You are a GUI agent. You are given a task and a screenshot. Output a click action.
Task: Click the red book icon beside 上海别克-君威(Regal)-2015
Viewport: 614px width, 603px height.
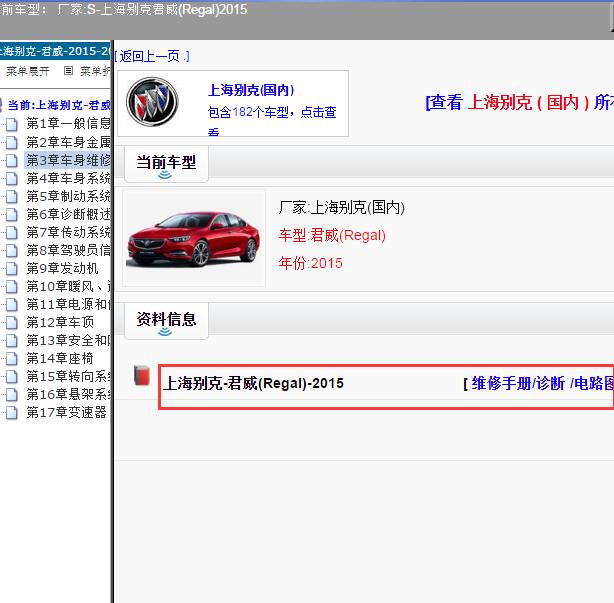click(x=142, y=376)
